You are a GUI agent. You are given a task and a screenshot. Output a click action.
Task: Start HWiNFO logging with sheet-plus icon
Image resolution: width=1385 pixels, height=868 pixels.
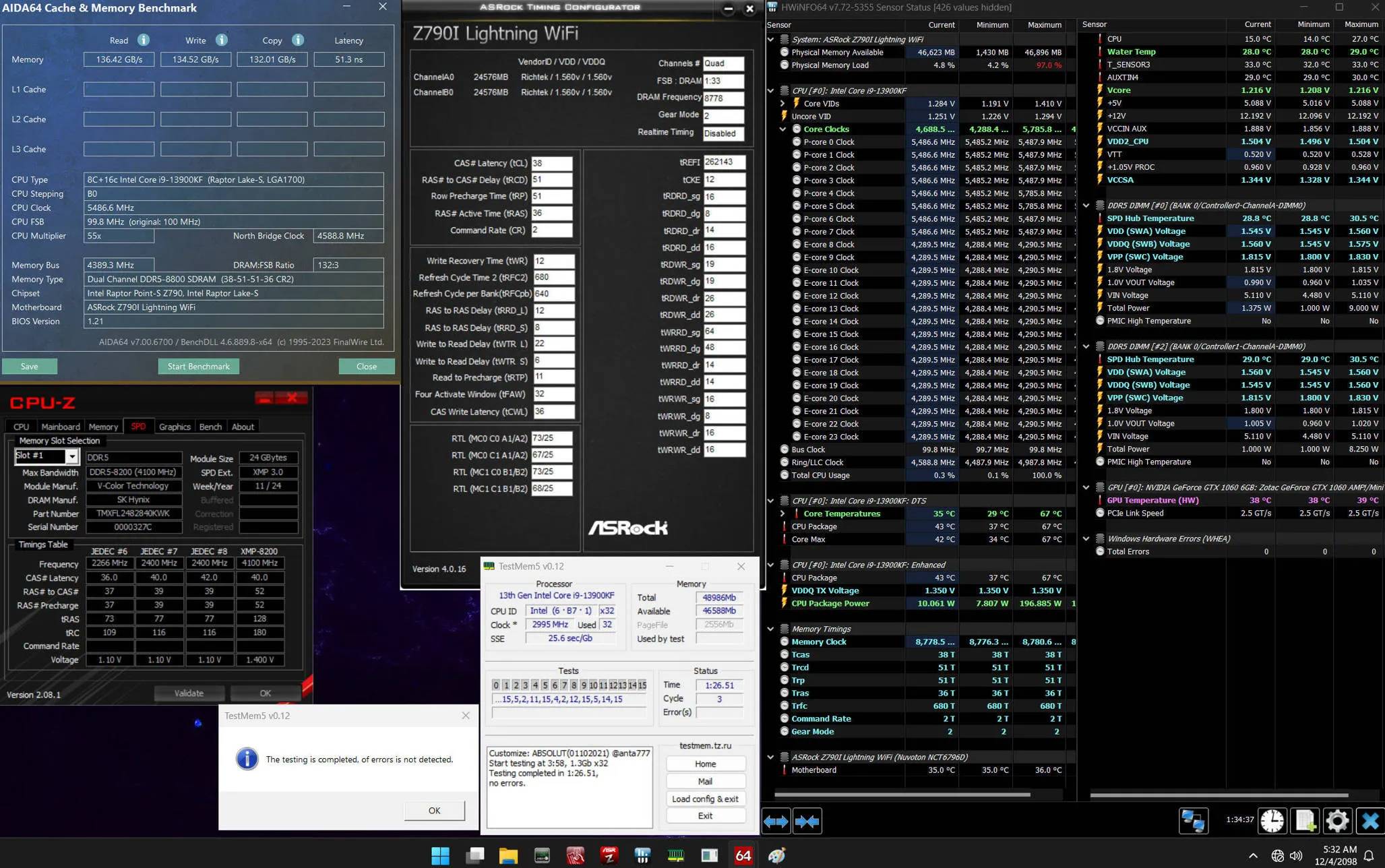[1305, 821]
